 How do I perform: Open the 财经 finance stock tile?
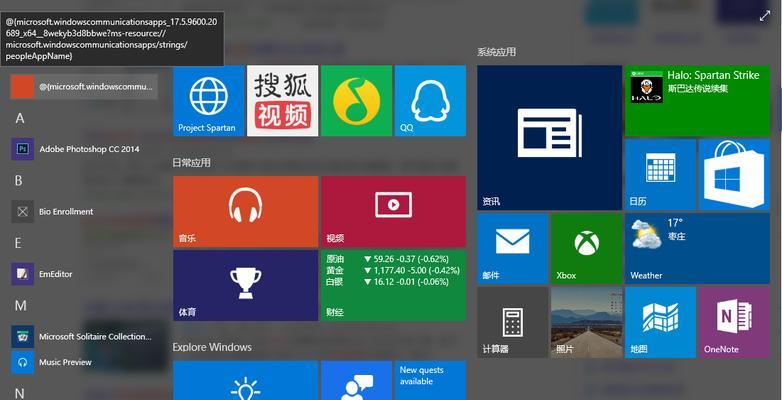pyautogui.click(x=393, y=285)
